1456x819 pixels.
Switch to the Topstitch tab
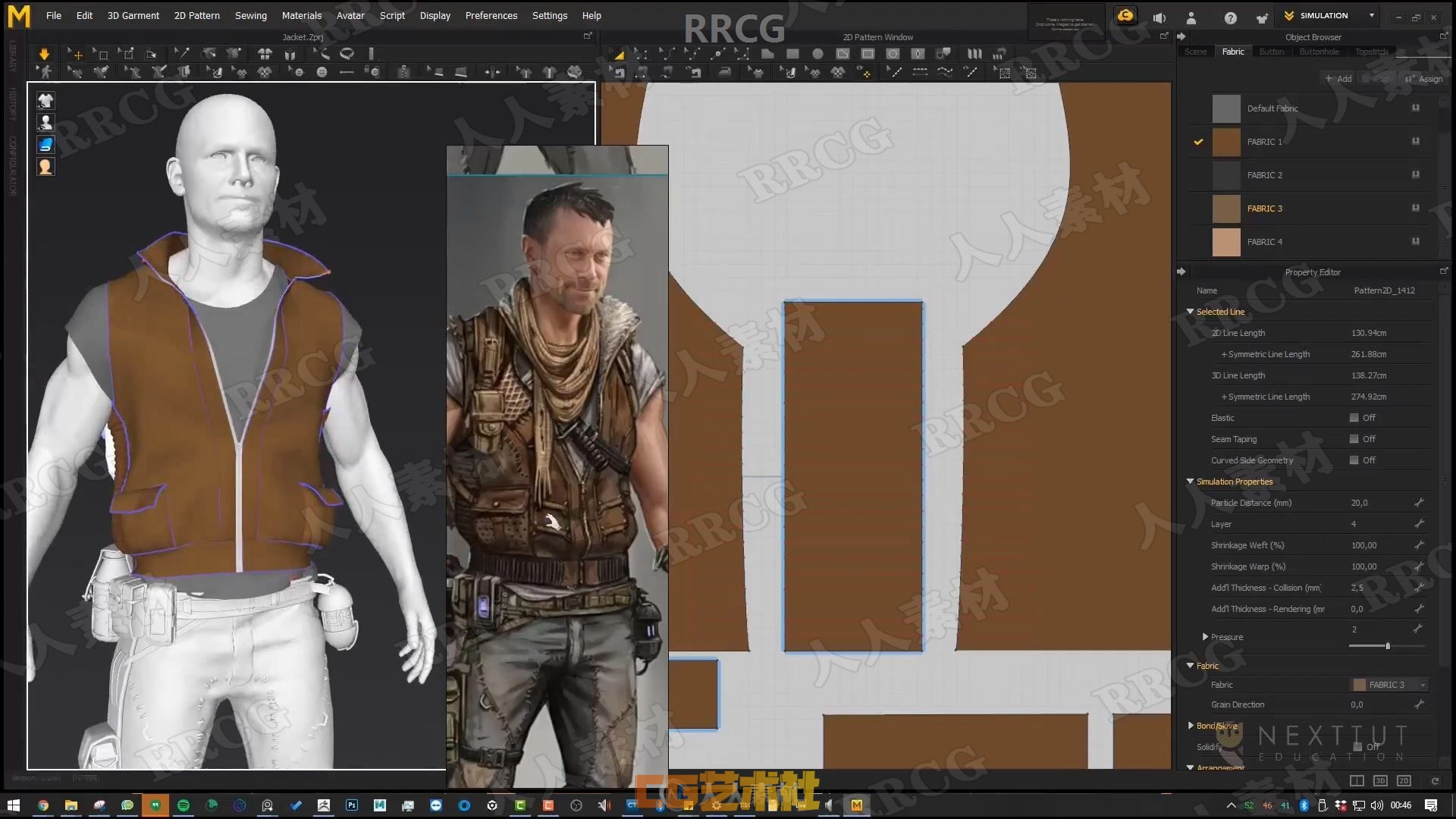point(1371,52)
